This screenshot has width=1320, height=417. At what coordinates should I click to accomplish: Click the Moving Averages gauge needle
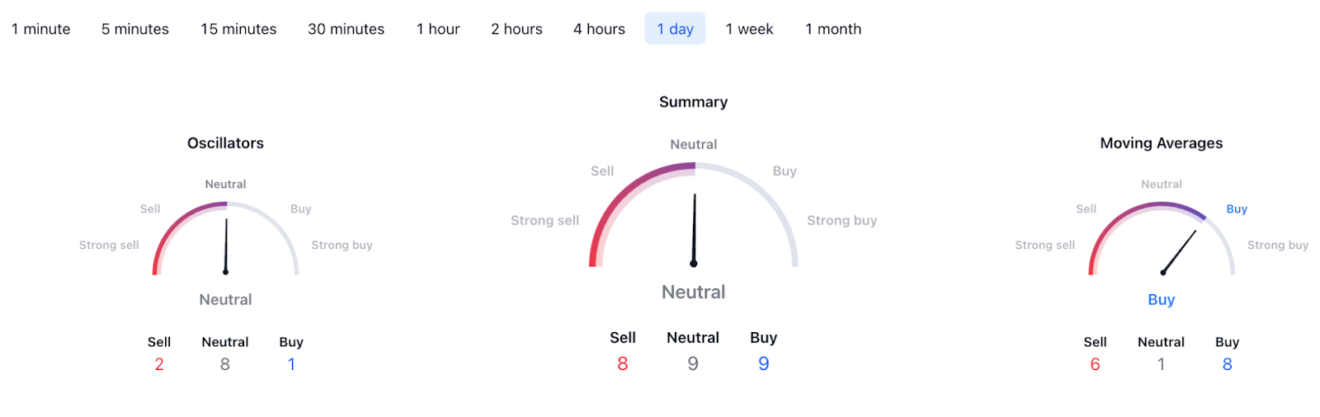1179,252
